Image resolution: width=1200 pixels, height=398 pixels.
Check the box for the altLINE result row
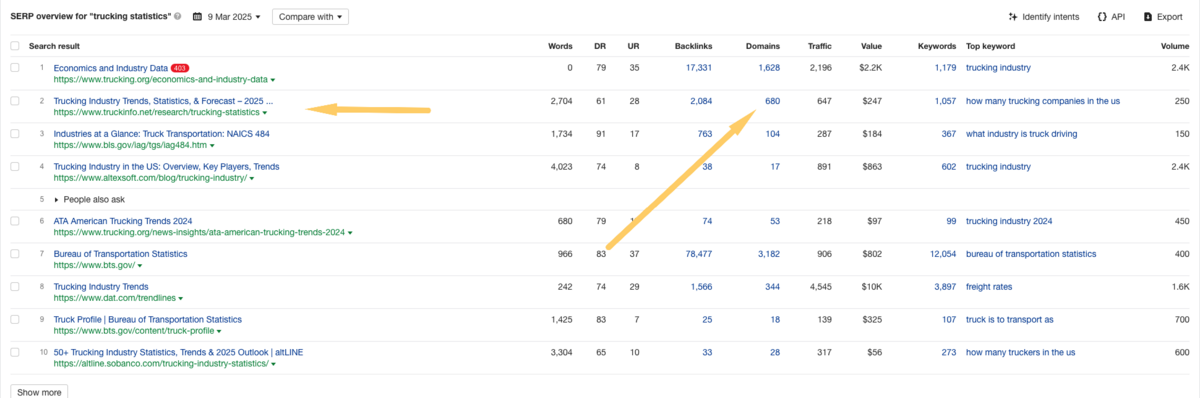click(x=14, y=353)
